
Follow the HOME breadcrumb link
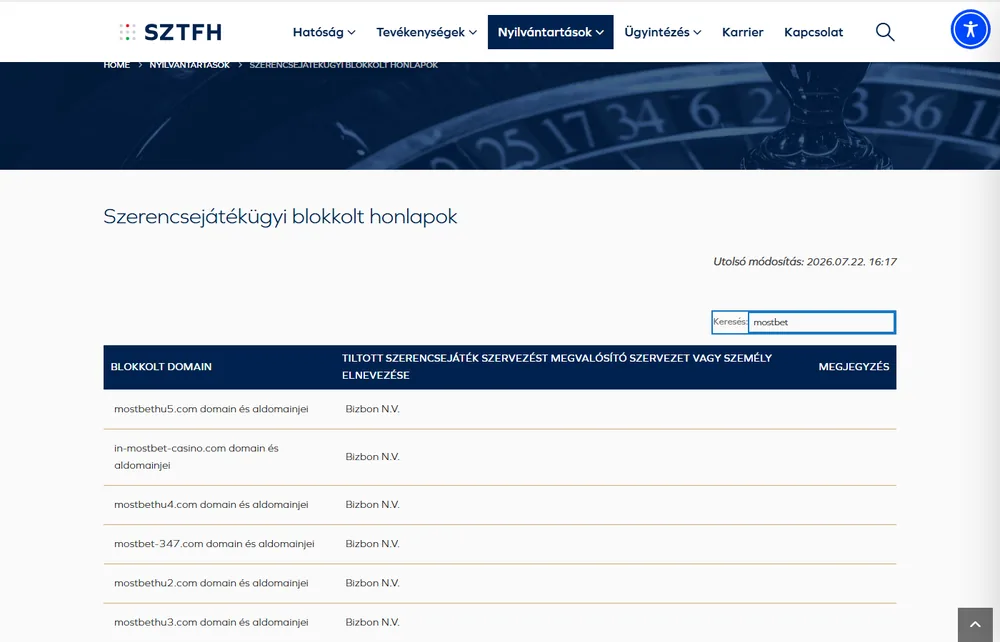(117, 65)
